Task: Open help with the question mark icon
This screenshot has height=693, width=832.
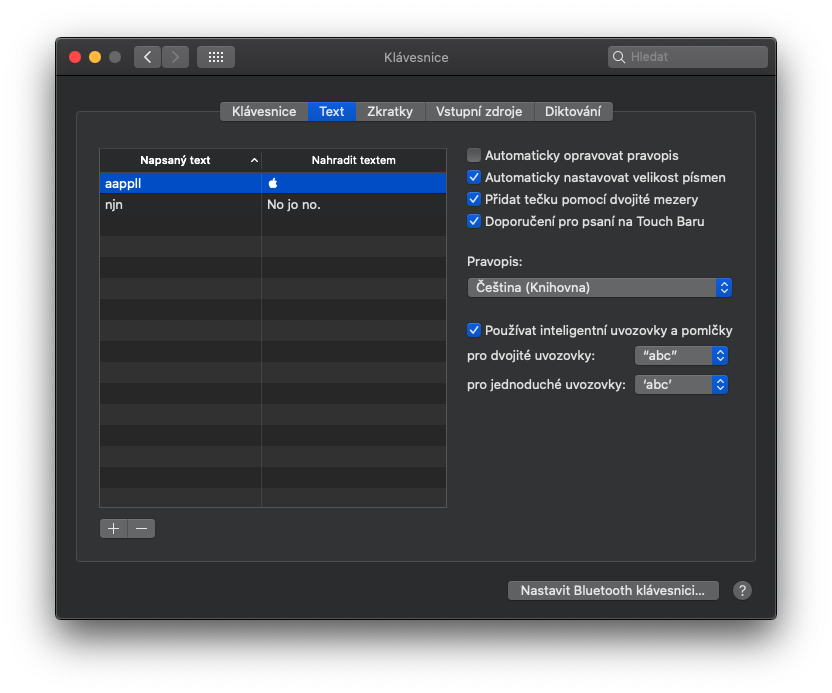Action: [x=742, y=590]
